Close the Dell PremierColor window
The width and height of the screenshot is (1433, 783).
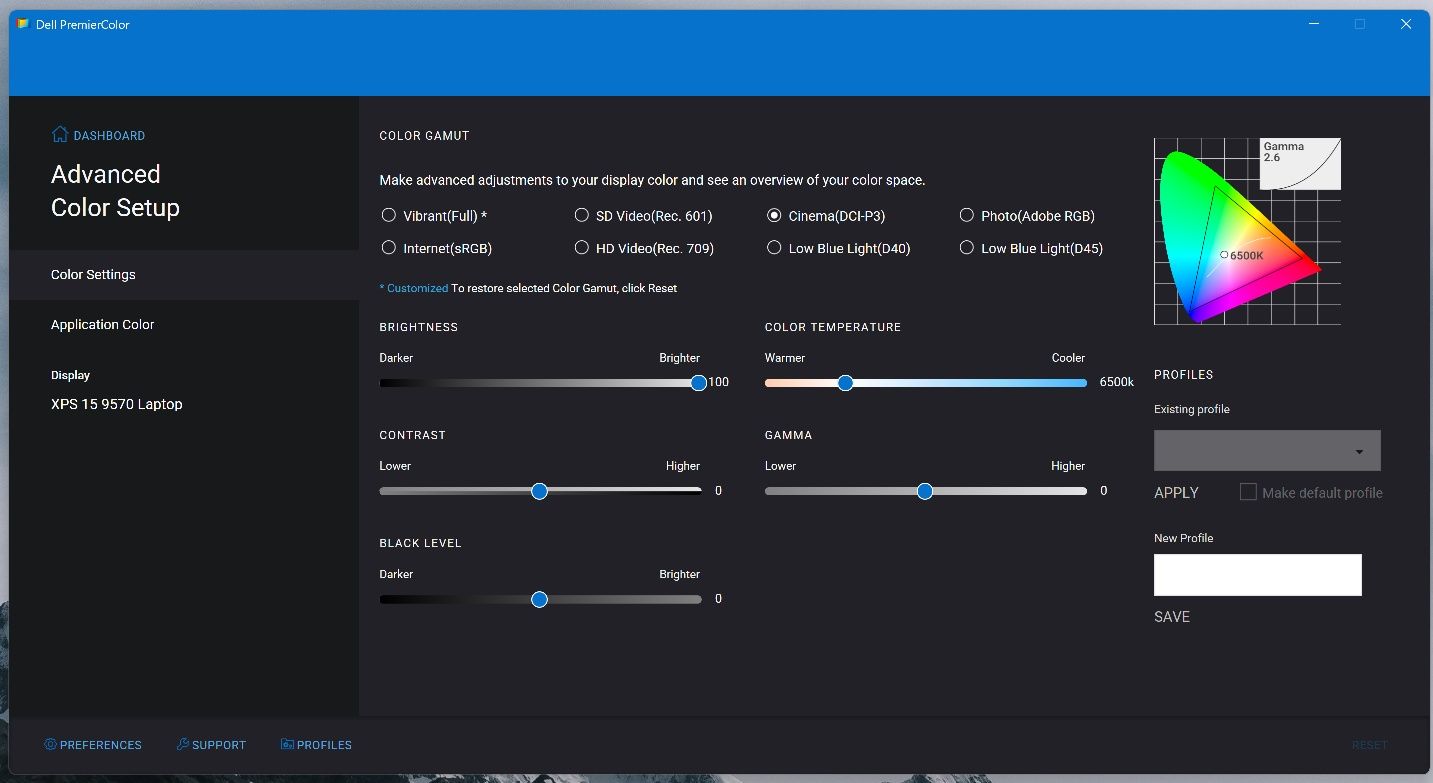click(x=1406, y=24)
